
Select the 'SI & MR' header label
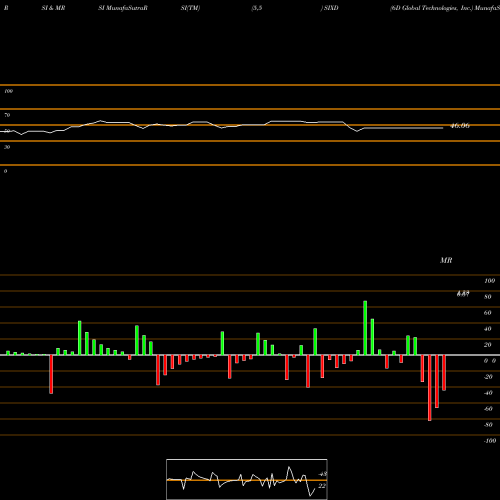(53, 8)
